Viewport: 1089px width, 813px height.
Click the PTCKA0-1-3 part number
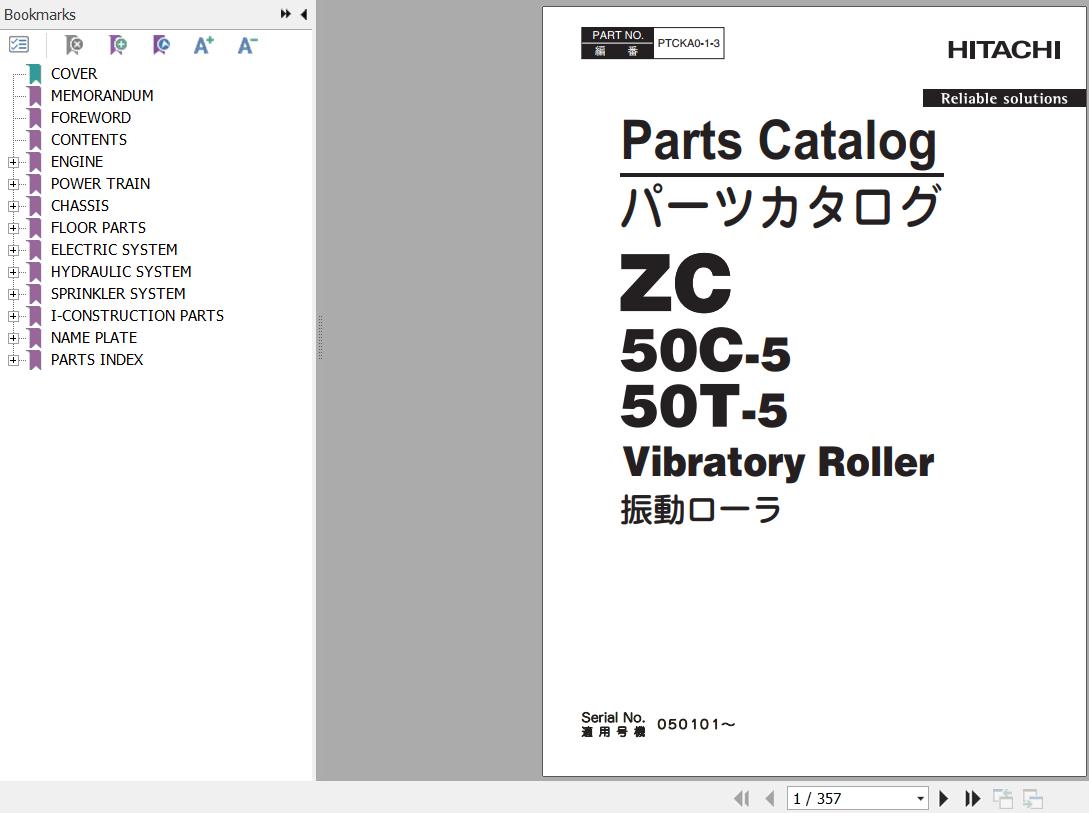click(688, 43)
